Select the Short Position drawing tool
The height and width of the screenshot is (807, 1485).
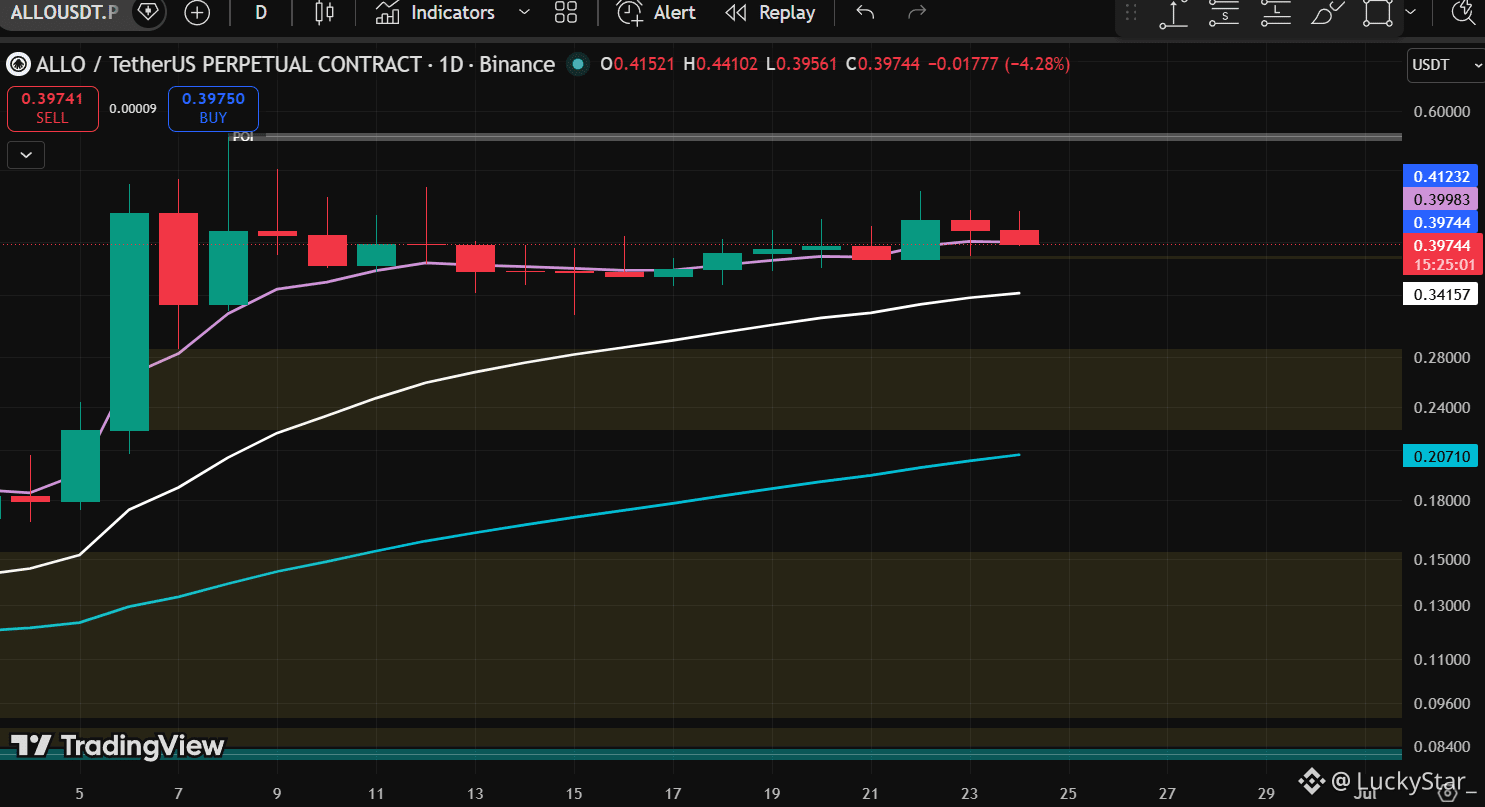pyautogui.click(x=1224, y=13)
